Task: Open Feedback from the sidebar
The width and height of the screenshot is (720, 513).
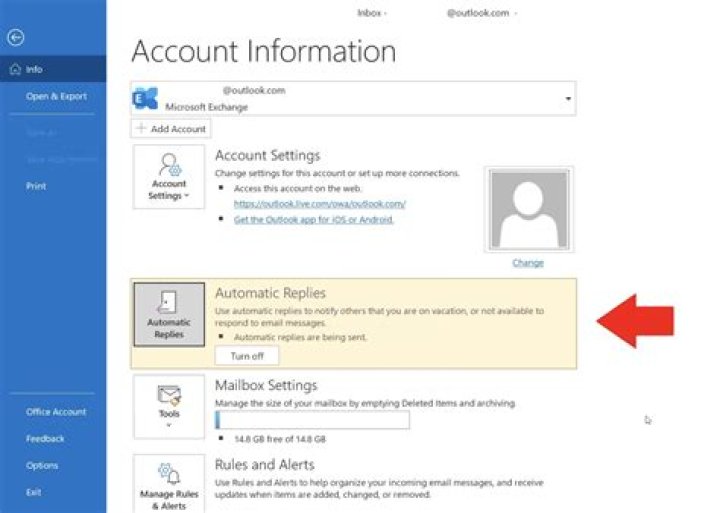Action: [x=45, y=439]
